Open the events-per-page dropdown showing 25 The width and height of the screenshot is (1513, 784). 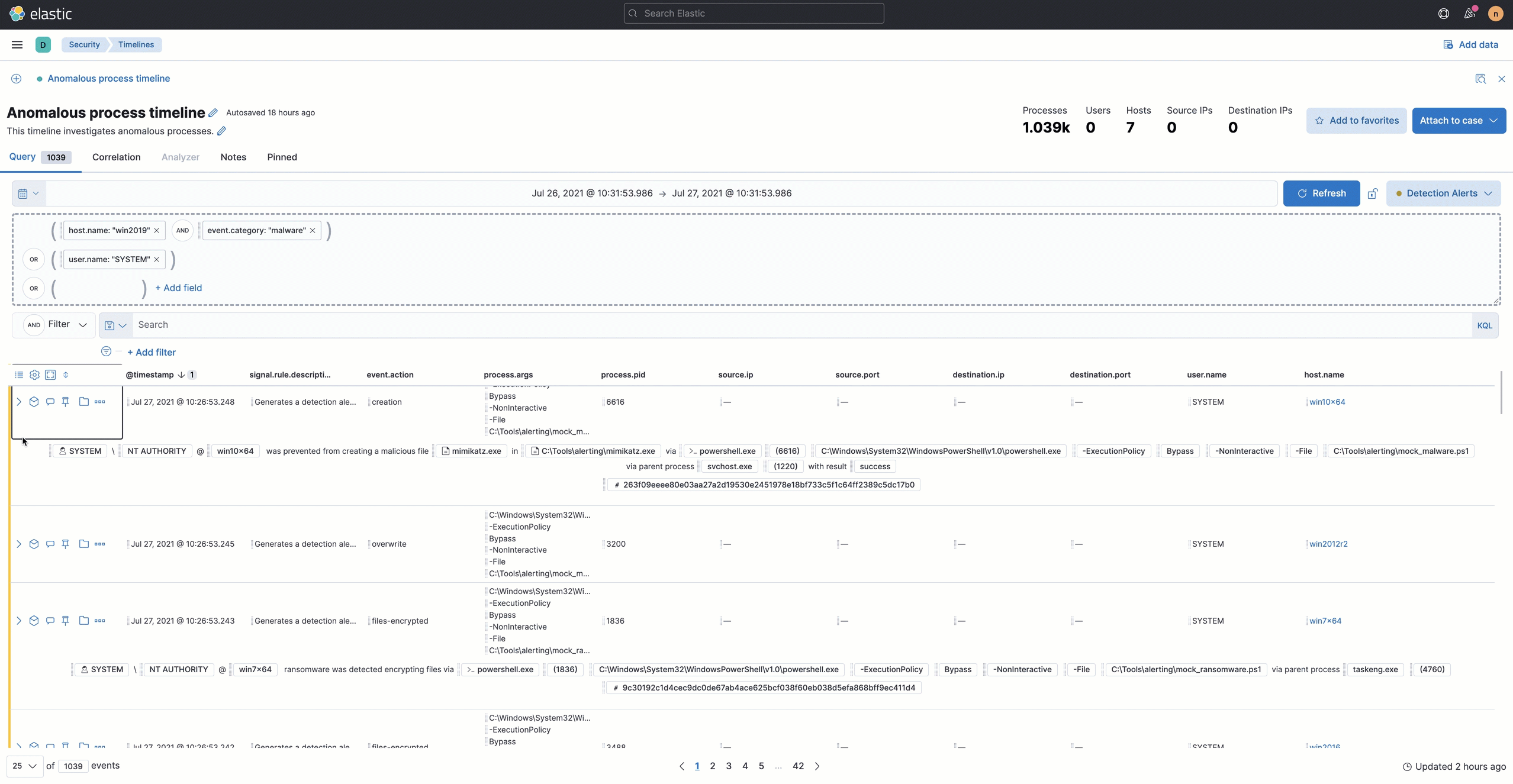point(24,766)
